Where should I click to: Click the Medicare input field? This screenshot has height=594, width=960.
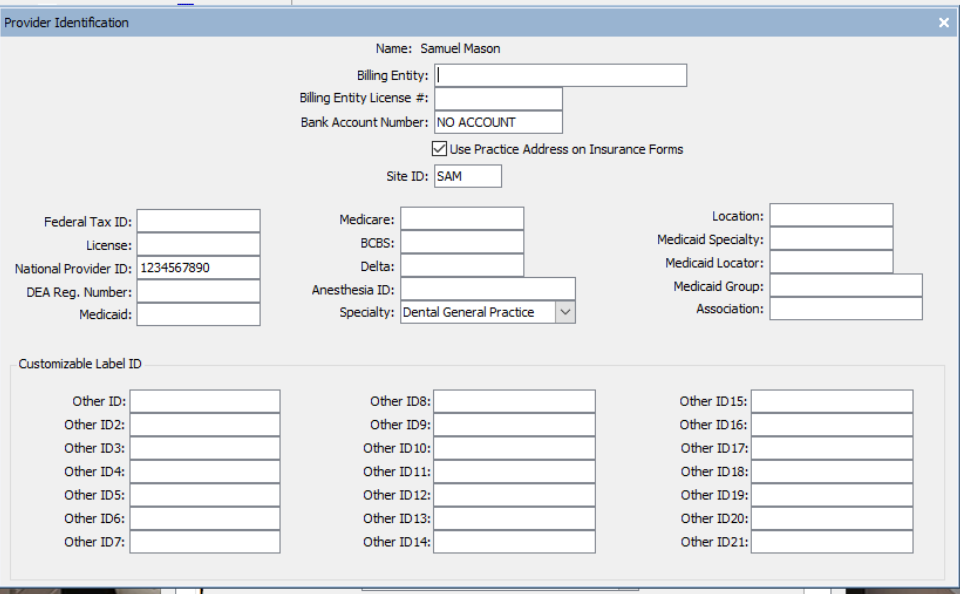[462, 219]
